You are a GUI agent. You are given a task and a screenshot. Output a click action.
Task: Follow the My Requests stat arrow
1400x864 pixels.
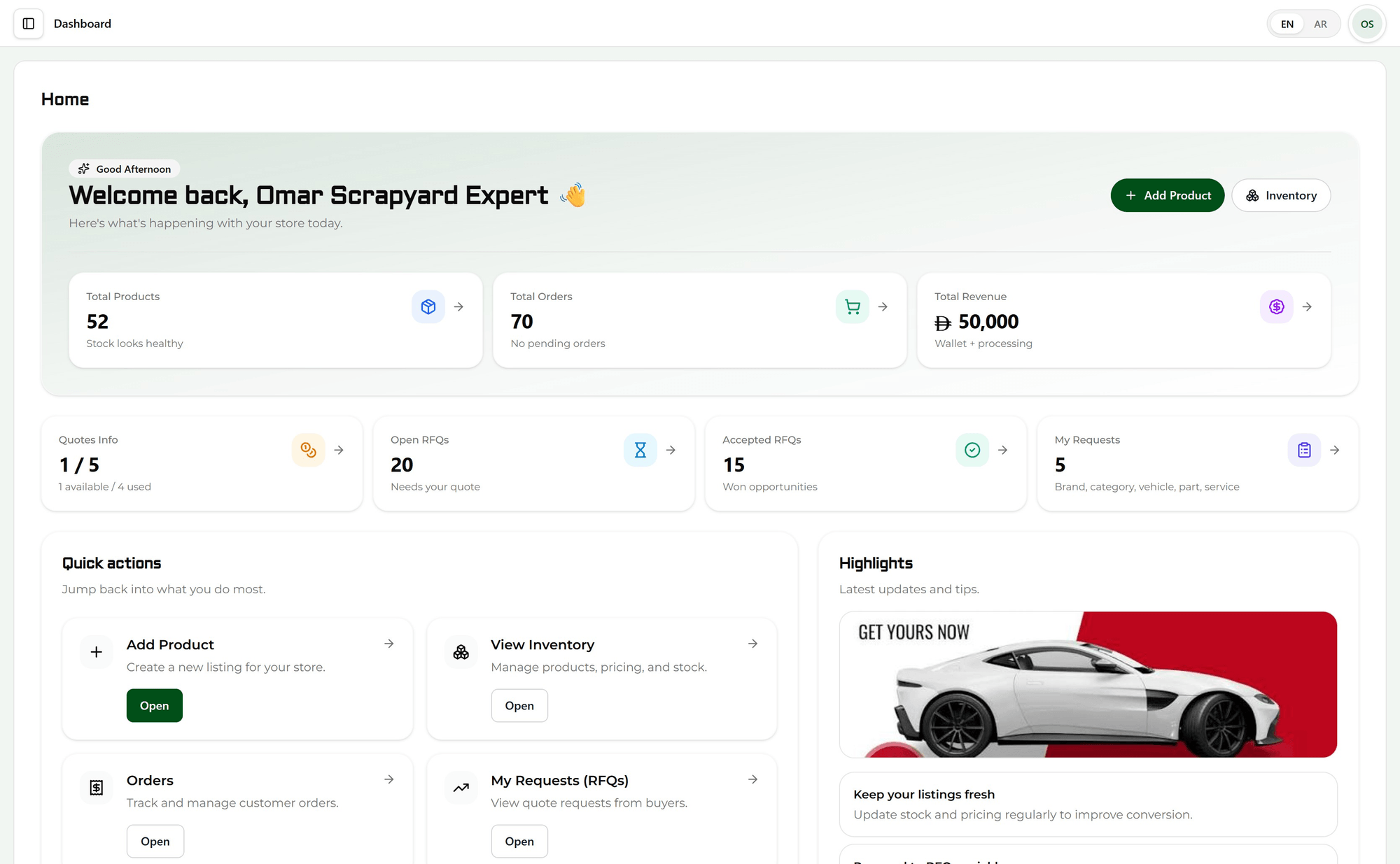(x=1335, y=450)
